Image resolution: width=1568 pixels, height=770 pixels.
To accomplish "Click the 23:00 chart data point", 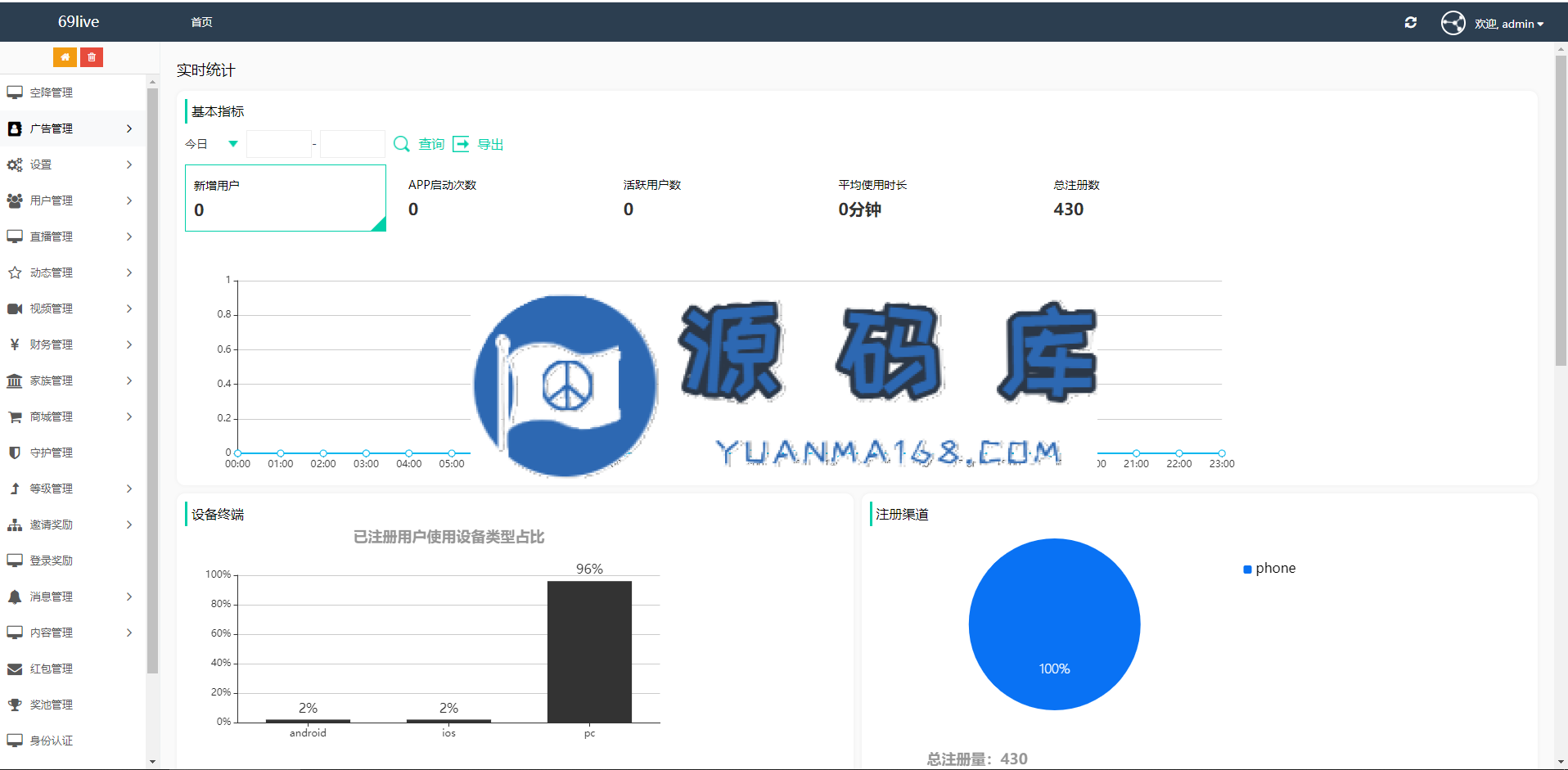I will coord(1222,453).
